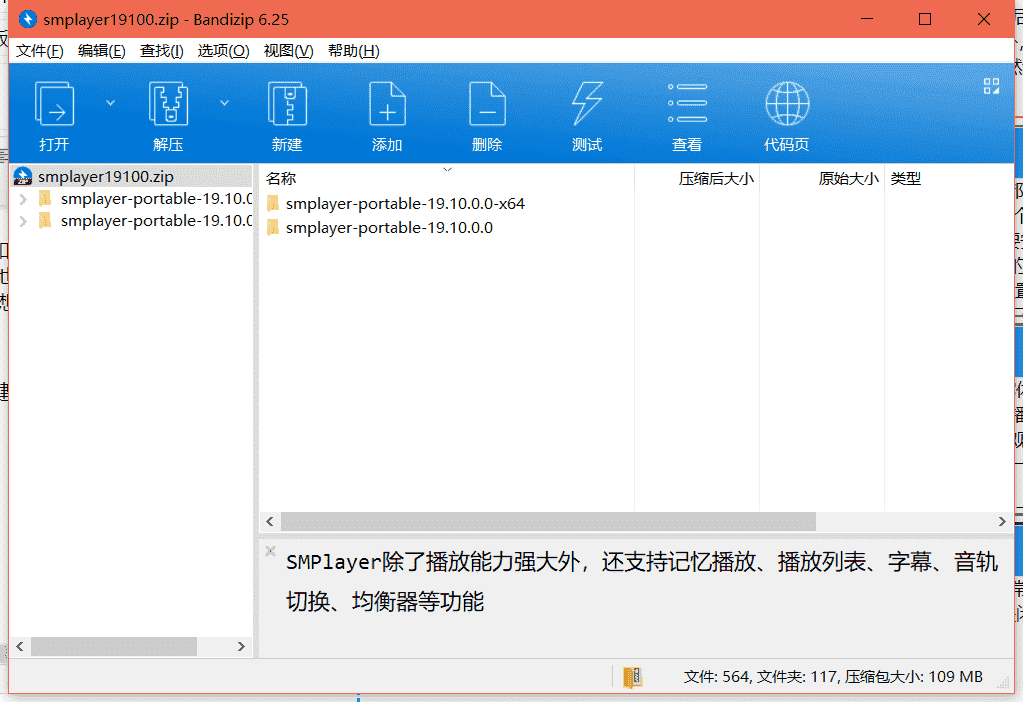Click the Delete (删除) file icon
Image resolution: width=1023 pixels, height=702 pixels.
[487, 104]
